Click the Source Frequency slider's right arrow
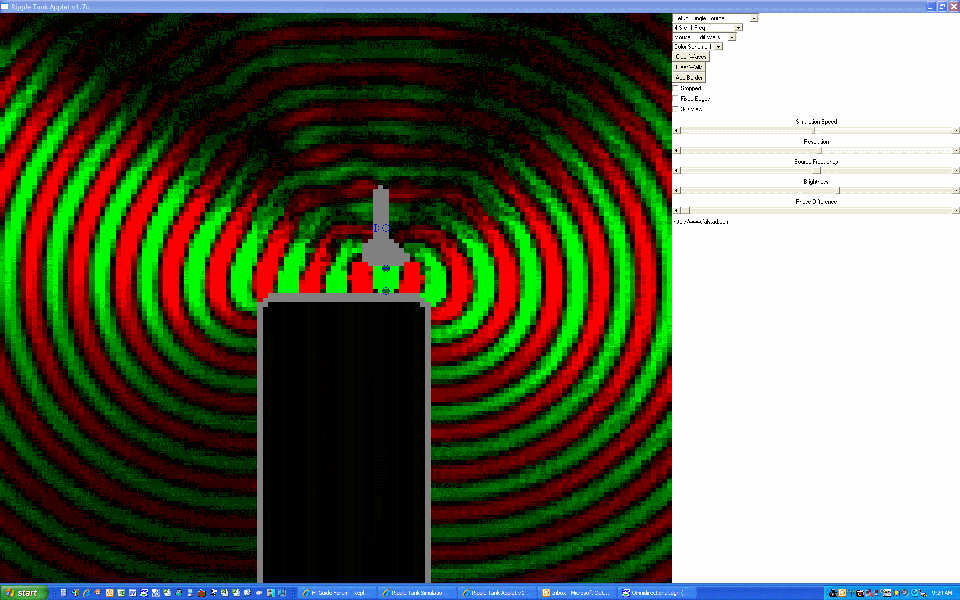 coord(955,171)
